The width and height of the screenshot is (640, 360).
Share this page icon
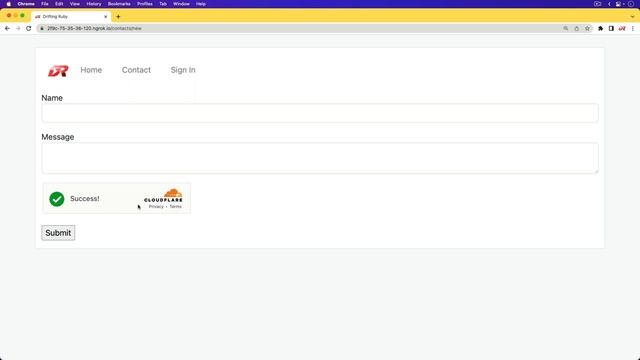[x=576, y=29]
